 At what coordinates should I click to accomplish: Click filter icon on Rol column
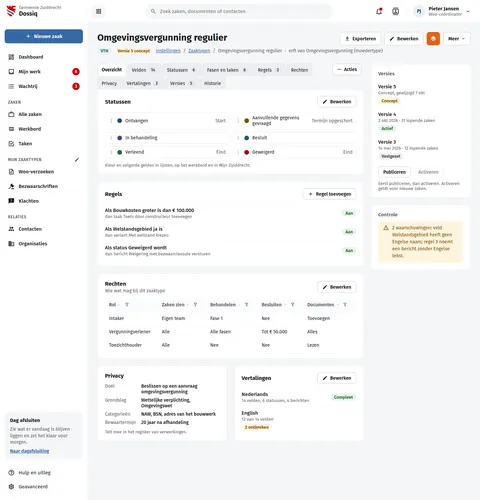pyautogui.click(x=127, y=305)
